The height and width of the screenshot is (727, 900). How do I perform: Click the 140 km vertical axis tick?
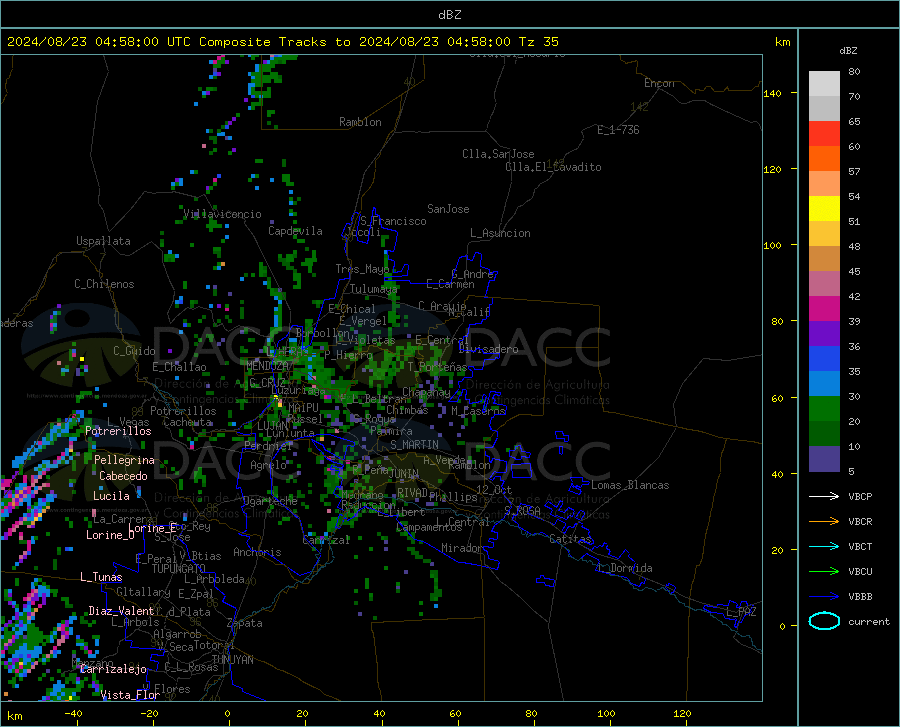click(x=773, y=93)
